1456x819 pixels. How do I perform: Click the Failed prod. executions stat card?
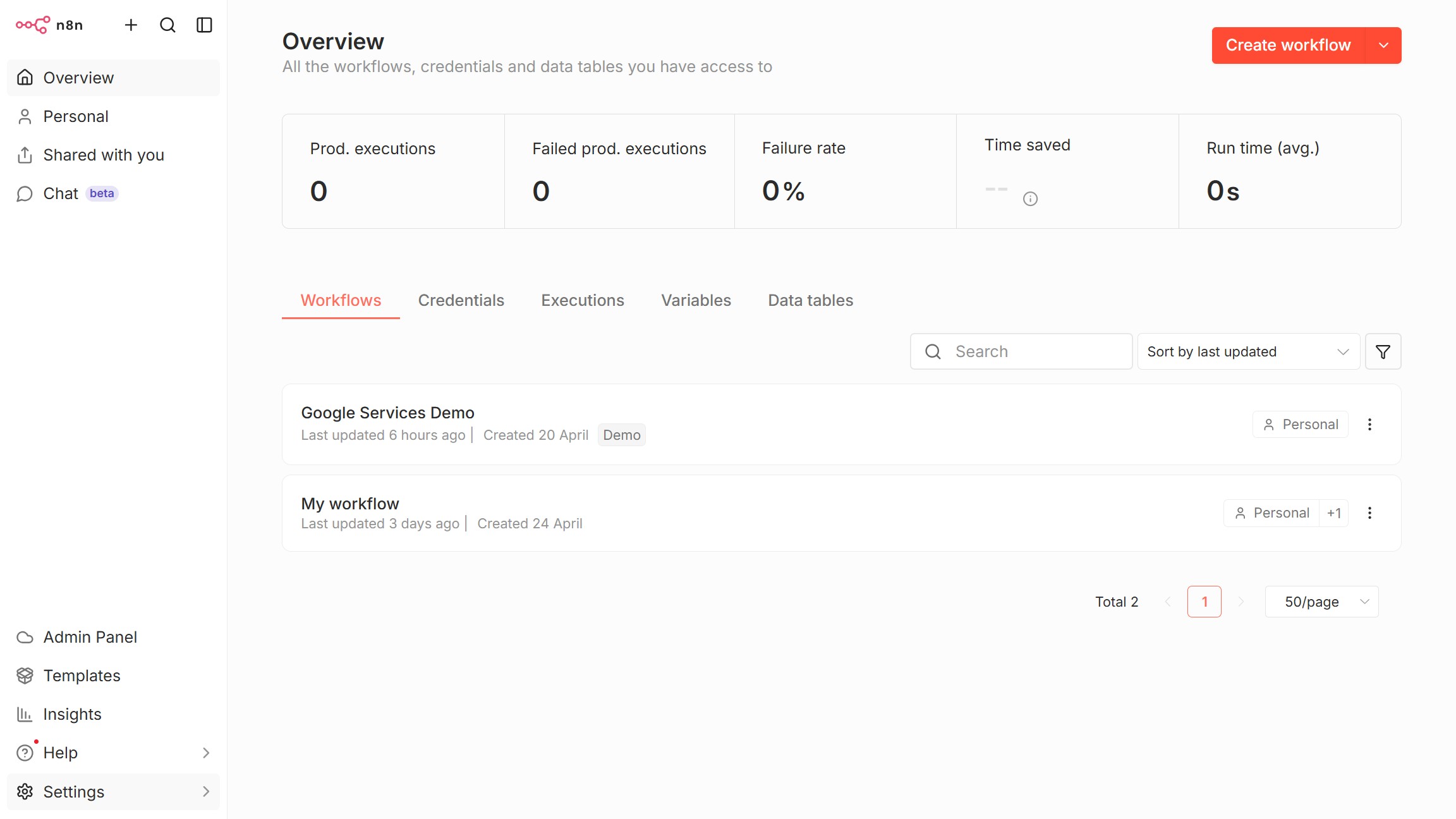coord(619,171)
